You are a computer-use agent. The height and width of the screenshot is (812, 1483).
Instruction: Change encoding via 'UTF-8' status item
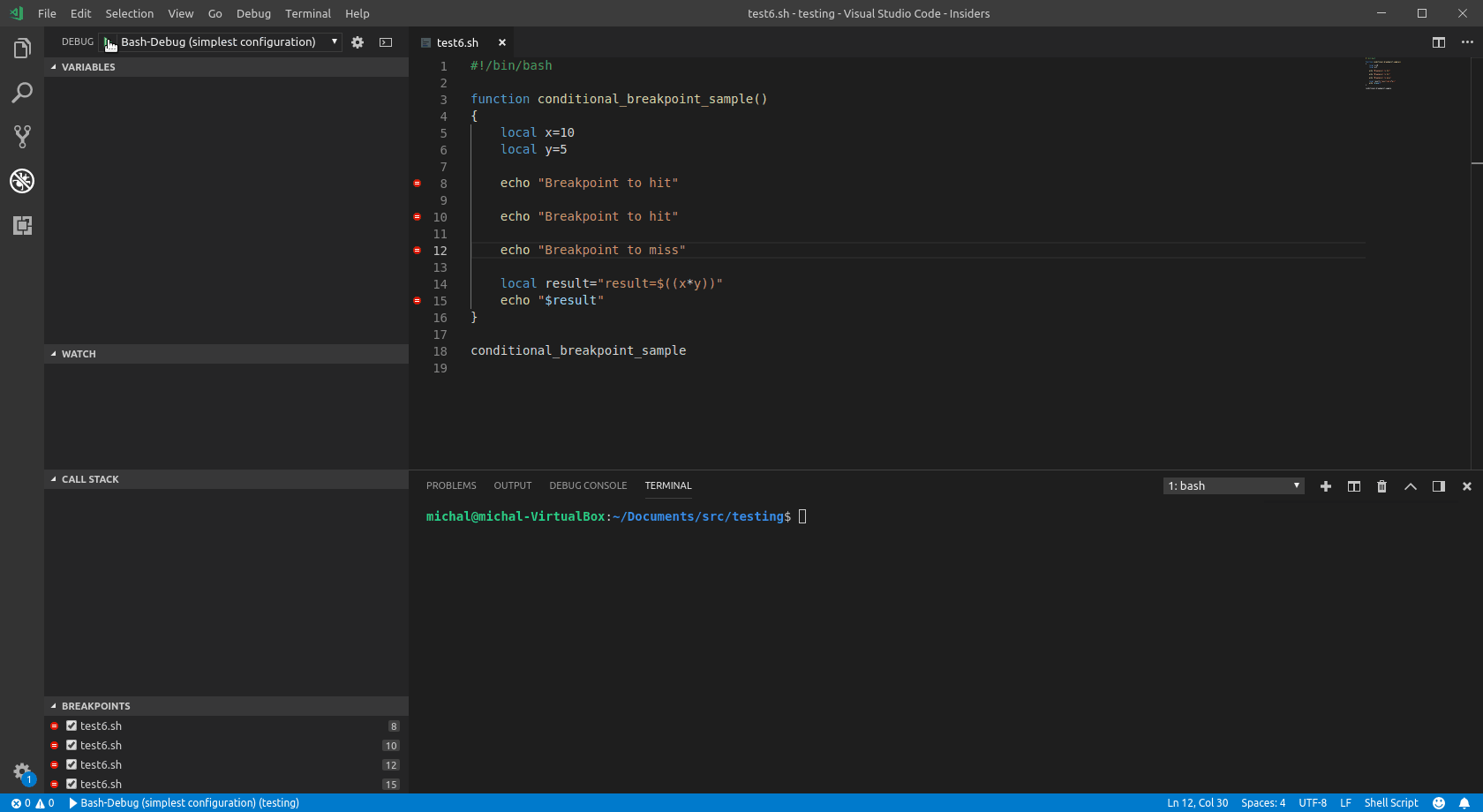point(1313,803)
